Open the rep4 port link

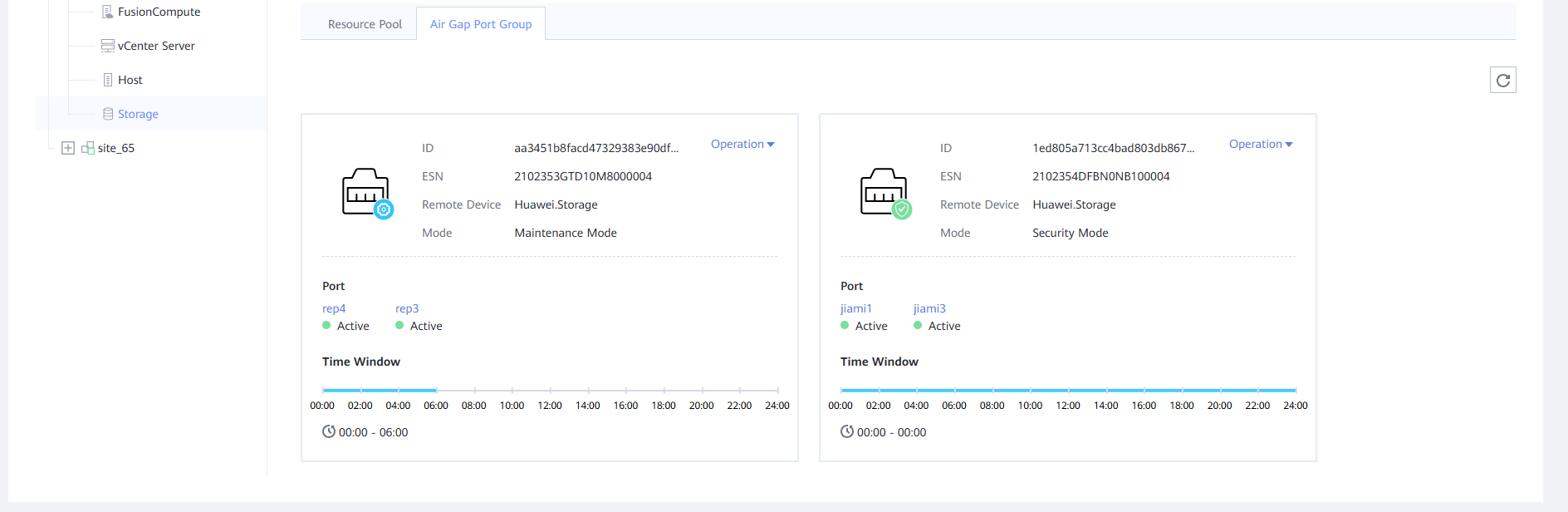334,308
